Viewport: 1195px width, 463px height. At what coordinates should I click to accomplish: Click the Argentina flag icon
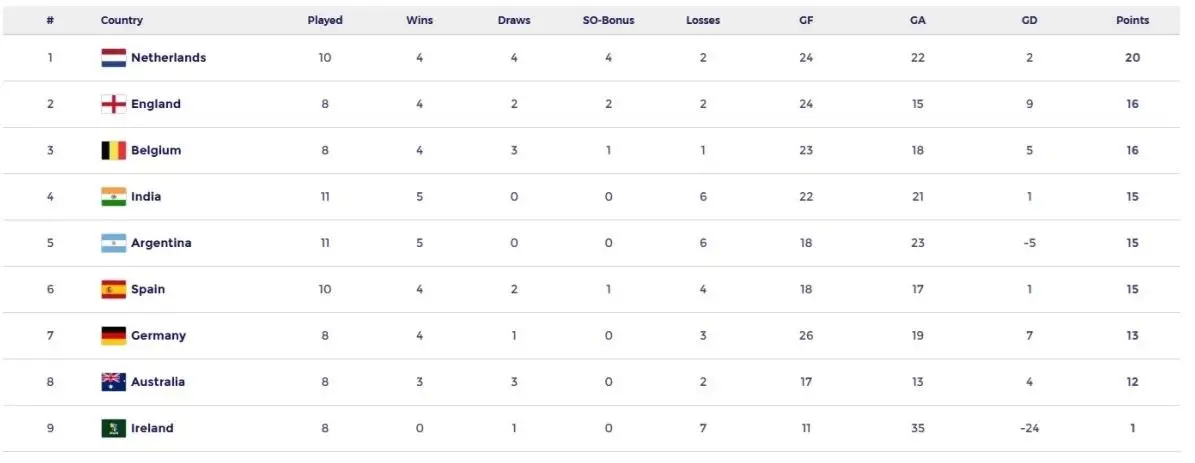113,243
